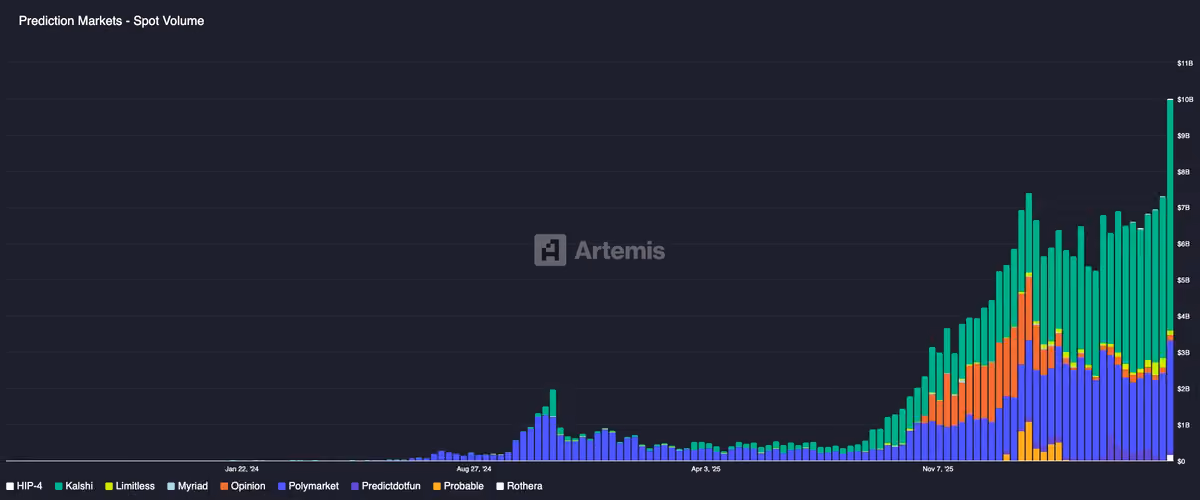Click the '$6B' y-axis label
The height and width of the screenshot is (500, 1200).
(x=1183, y=244)
